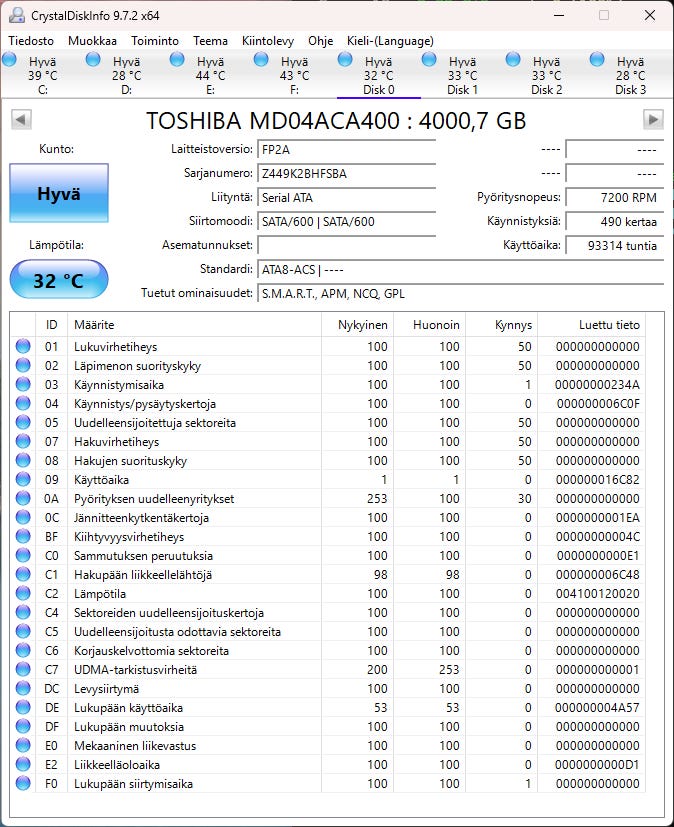Click the Hyvä health status button

[x=59, y=193]
